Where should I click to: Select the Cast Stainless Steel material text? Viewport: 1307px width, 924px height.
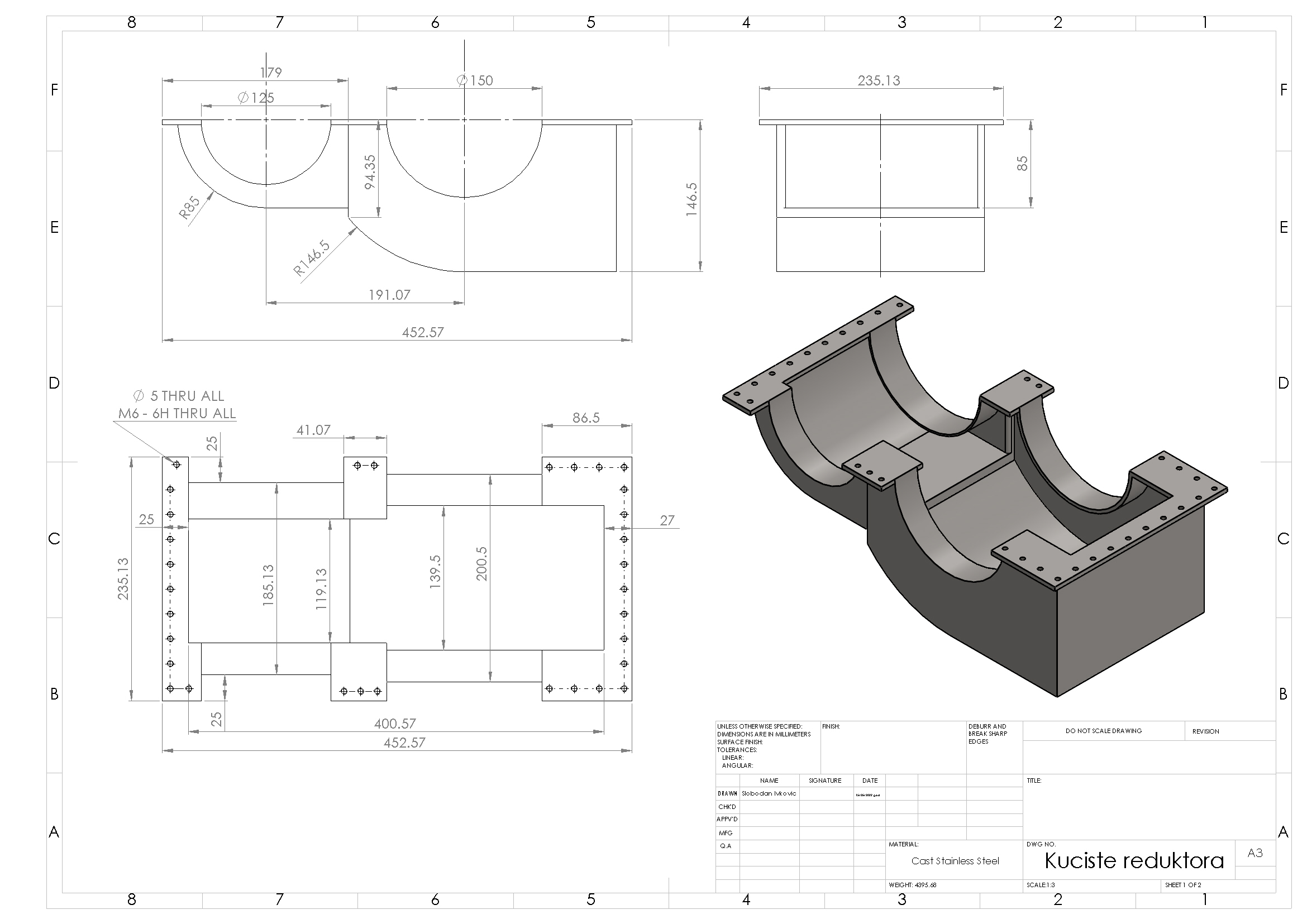click(x=955, y=861)
